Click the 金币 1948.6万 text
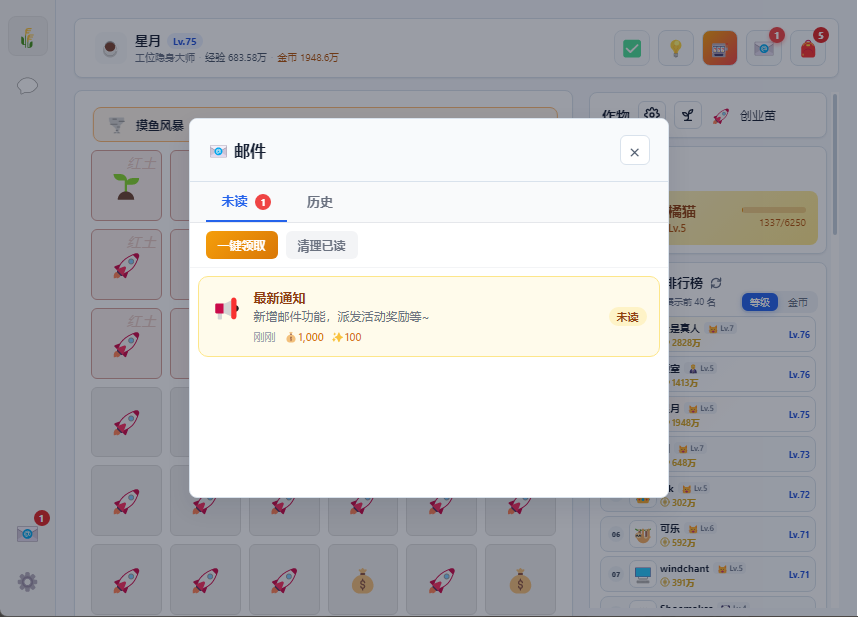The image size is (858, 617). [308, 57]
